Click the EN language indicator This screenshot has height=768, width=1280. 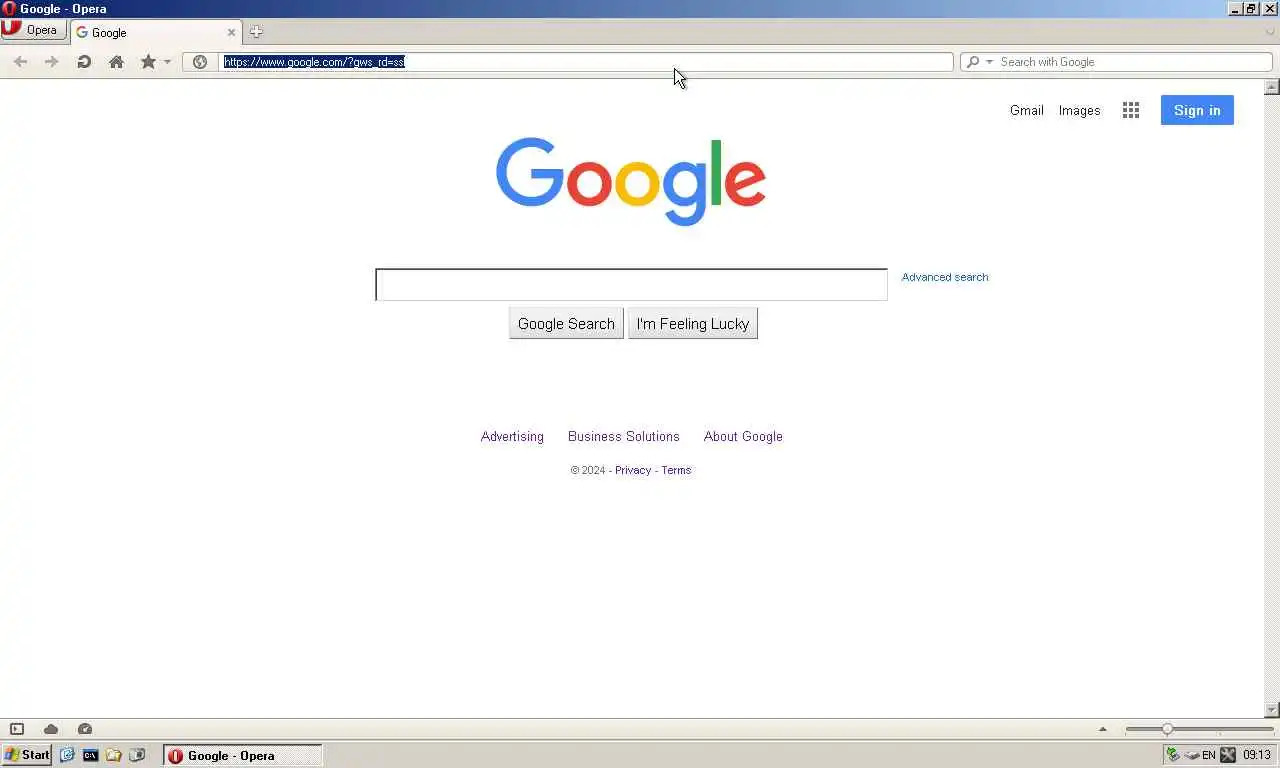pyautogui.click(x=1209, y=755)
